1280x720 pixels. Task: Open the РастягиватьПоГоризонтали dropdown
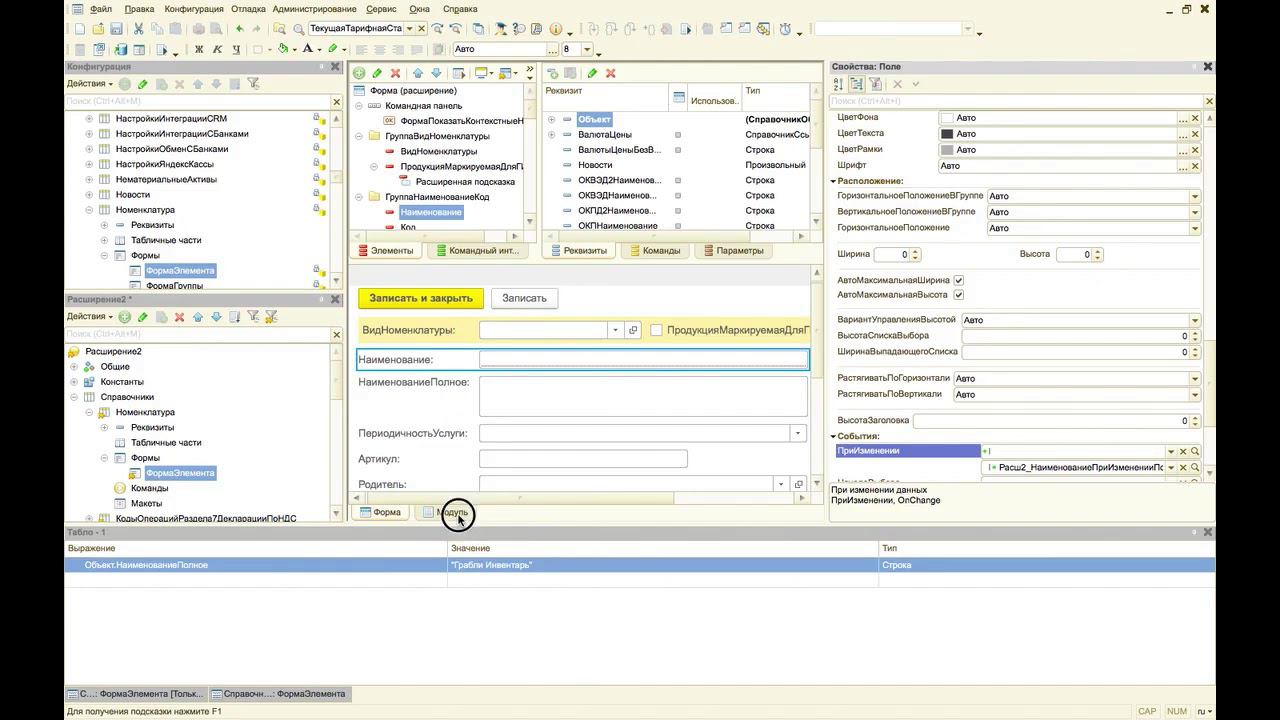pyautogui.click(x=1194, y=379)
